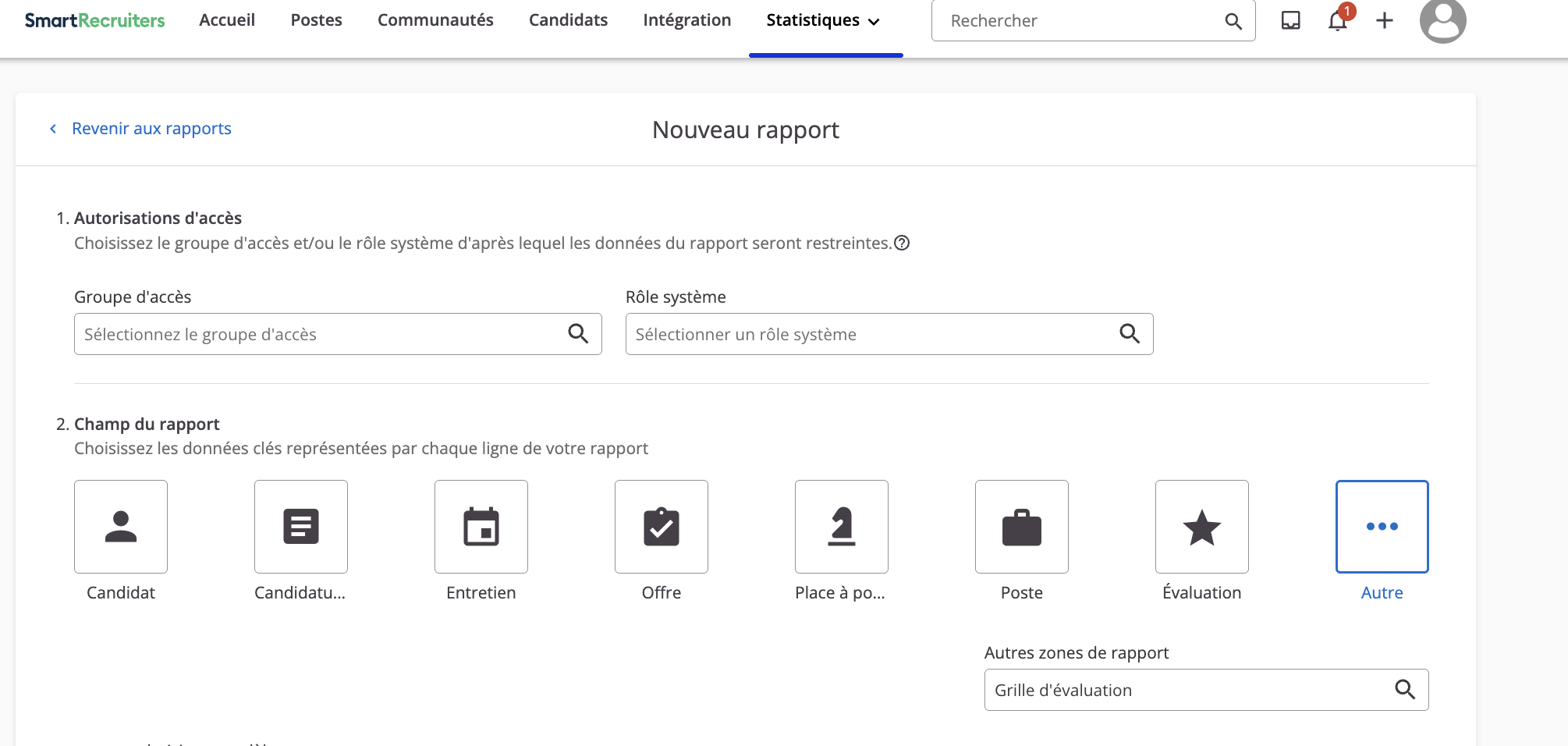Open the Autres zones de rapport selector

pos(1207,690)
